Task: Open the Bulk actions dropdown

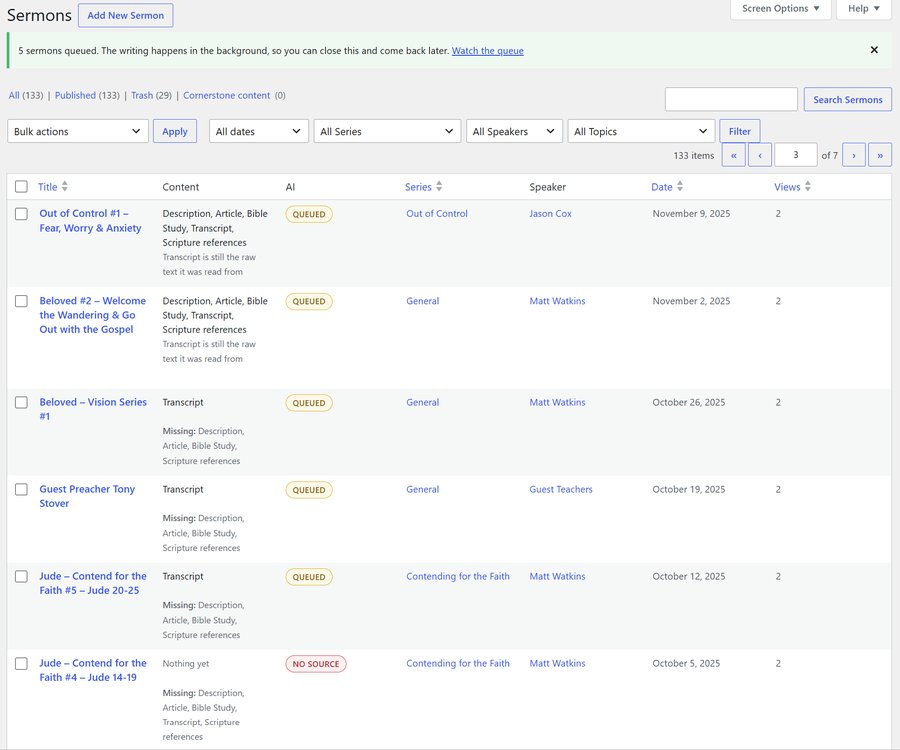Action: click(x=77, y=131)
